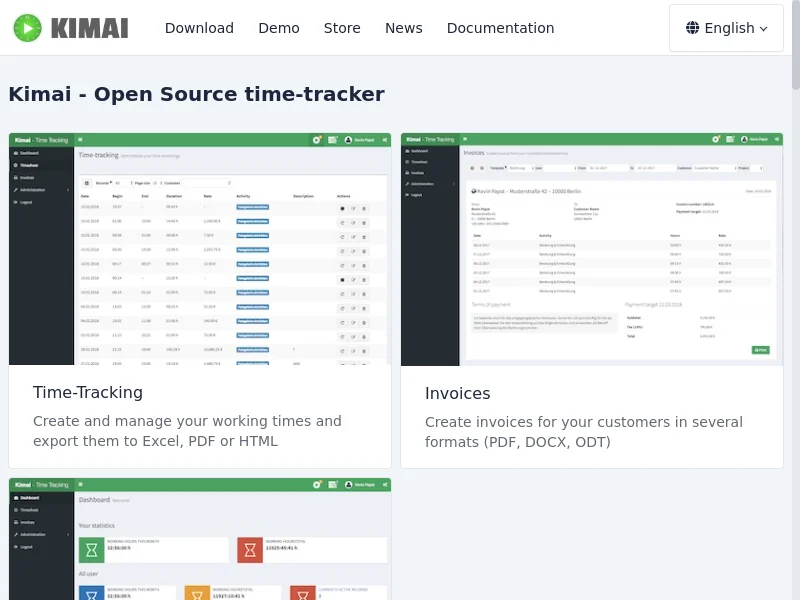800x600 pixels.
Task: Click the green Kimai clock logo
Action: [28, 28]
